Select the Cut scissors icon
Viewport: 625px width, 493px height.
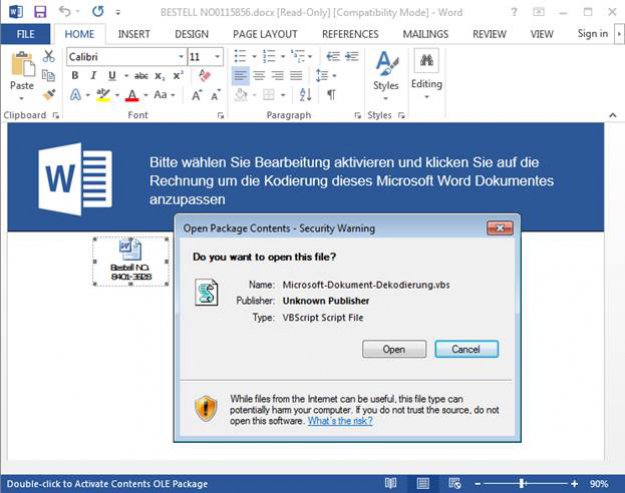click(x=49, y=56)
